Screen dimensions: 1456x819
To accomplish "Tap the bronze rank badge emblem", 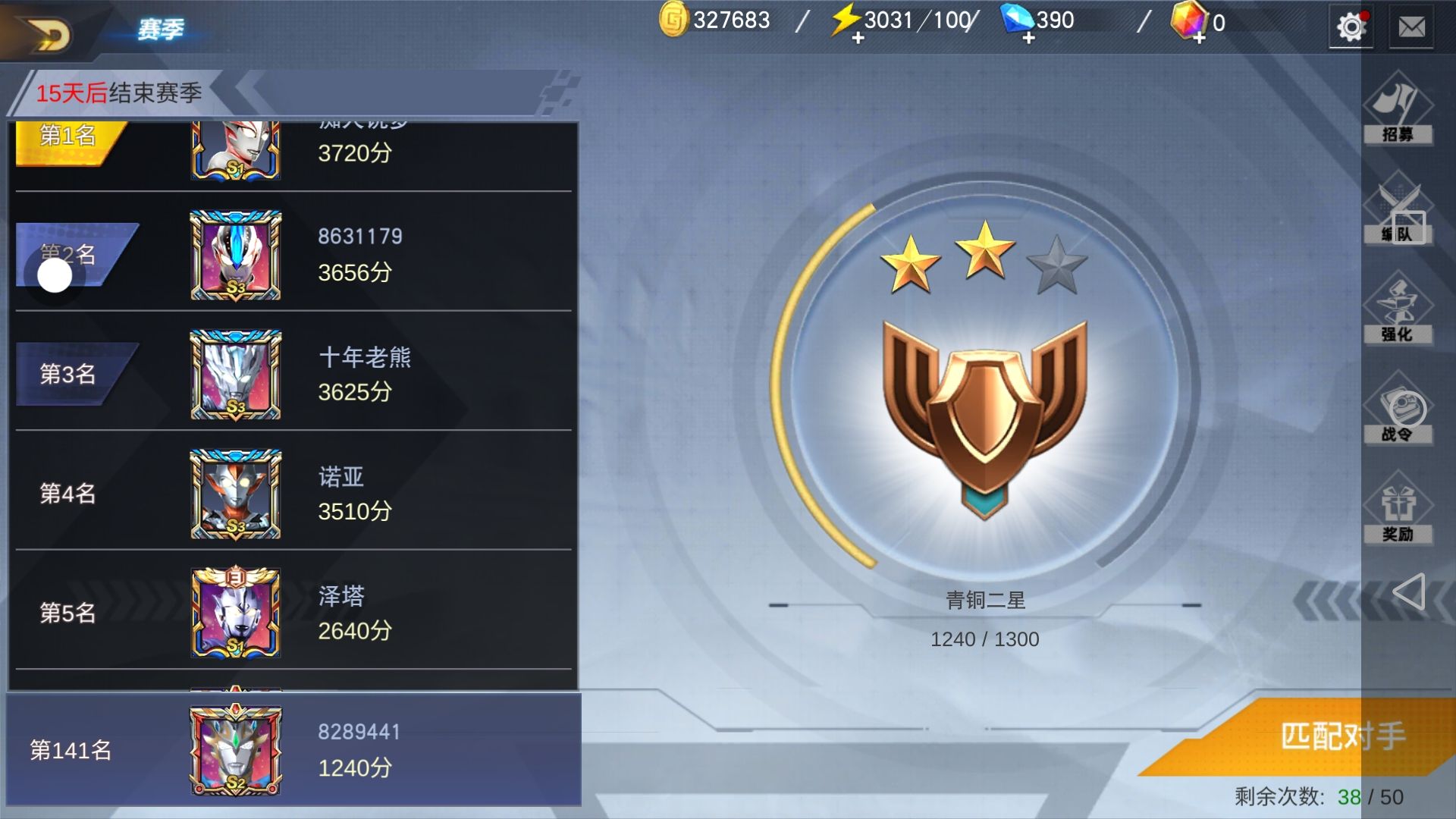I will click(x=984, y=419).
